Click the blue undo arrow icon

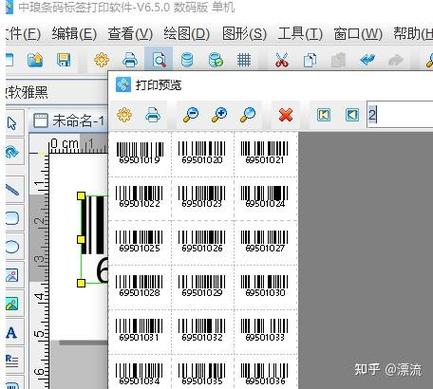[x=367, y=60]
